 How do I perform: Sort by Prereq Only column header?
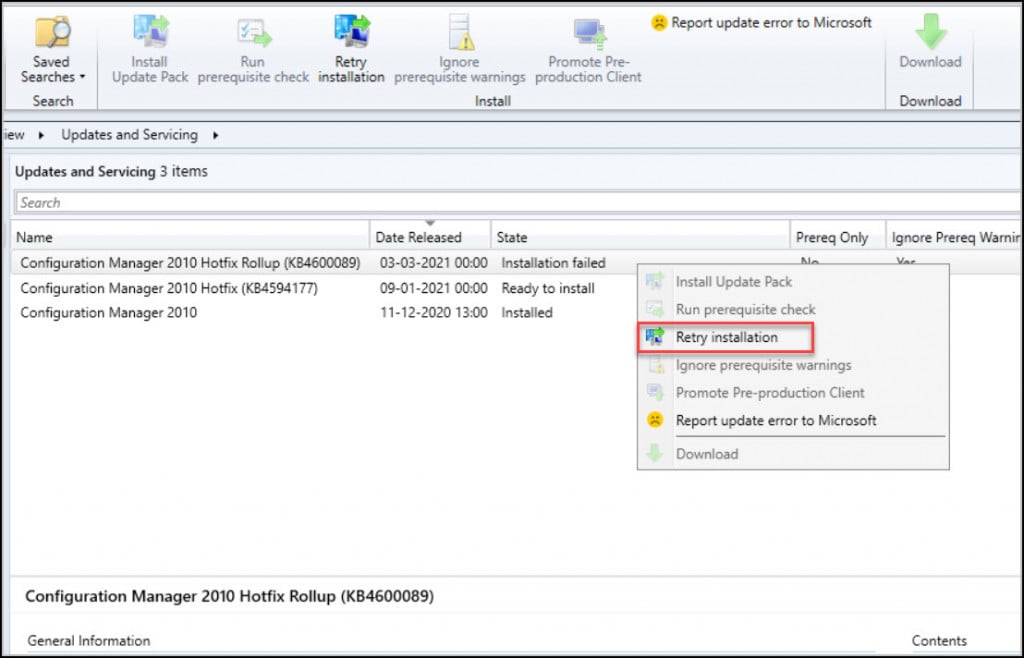[x=838, y=238]
